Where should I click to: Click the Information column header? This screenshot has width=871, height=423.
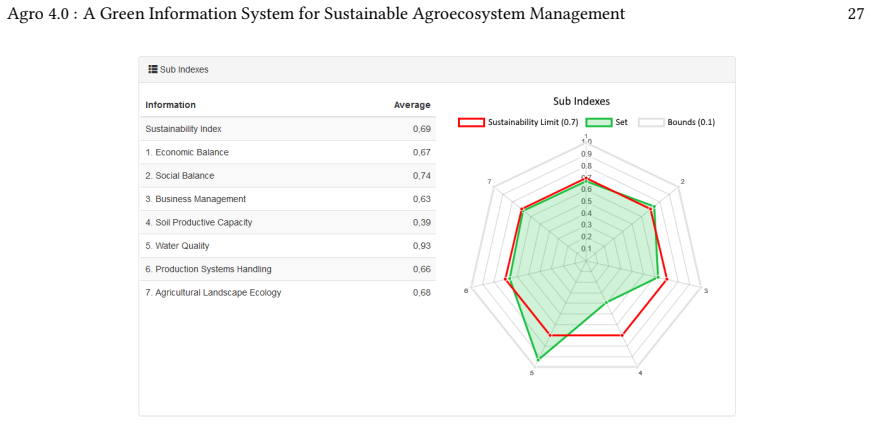pos(170,105)
